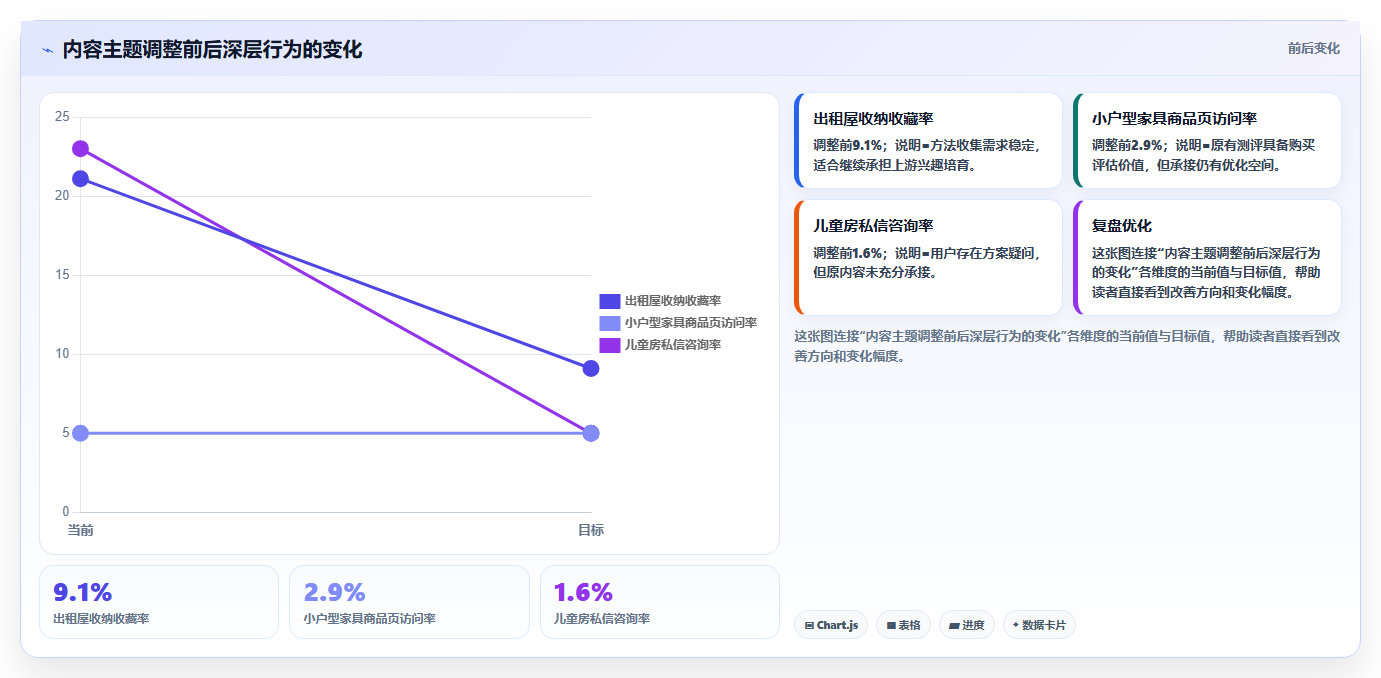Click the 小户型家具商品页访问率 legend label
The image size is (1381, 678).
click(x=691, y=323)
